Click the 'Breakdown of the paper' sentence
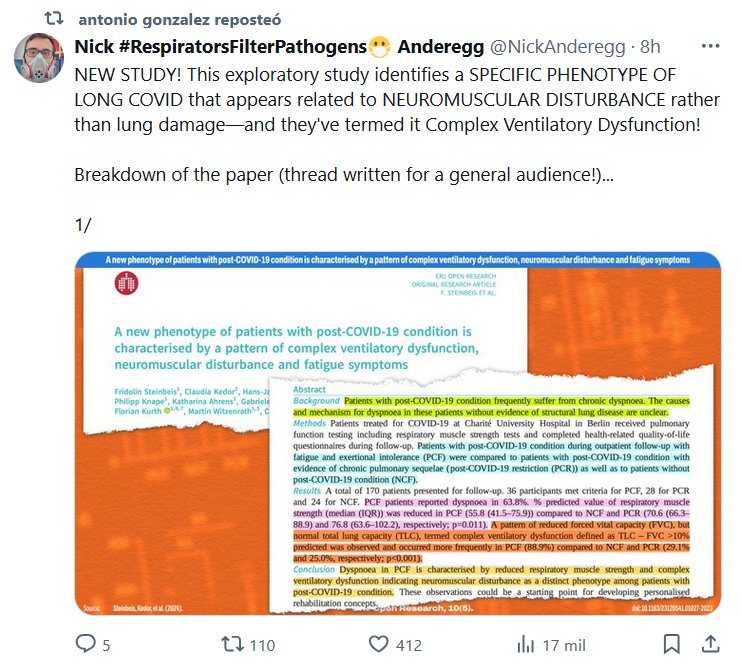 point(344,175)
